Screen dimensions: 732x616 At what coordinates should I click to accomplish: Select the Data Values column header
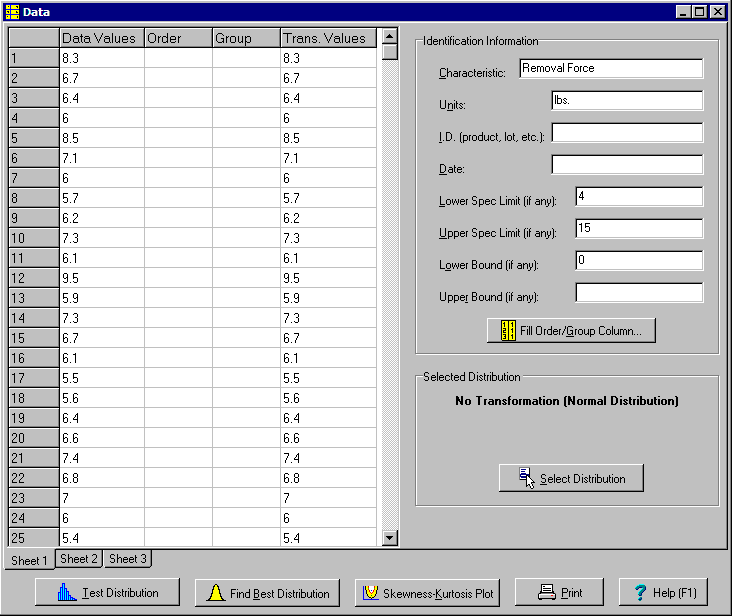pyautogui.click(x=102, y=38)
